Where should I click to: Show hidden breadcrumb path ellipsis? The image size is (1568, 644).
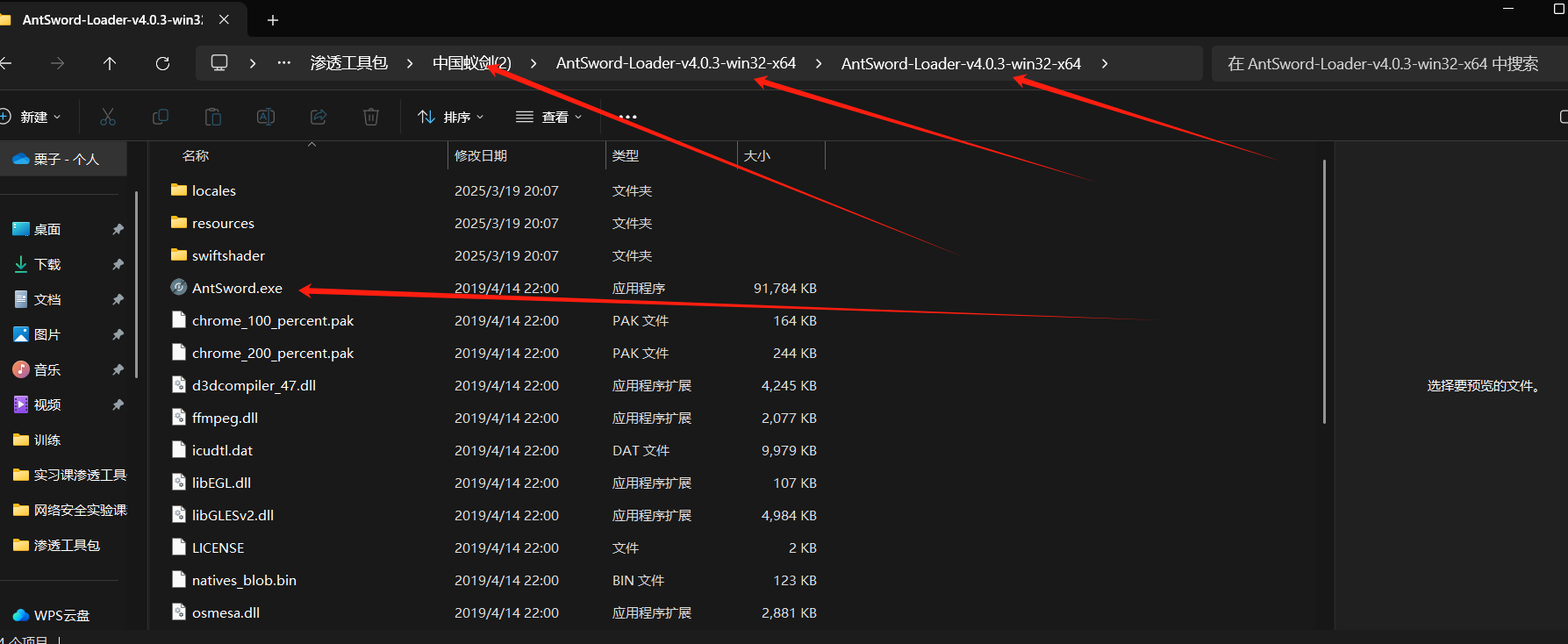pos(283,63)
